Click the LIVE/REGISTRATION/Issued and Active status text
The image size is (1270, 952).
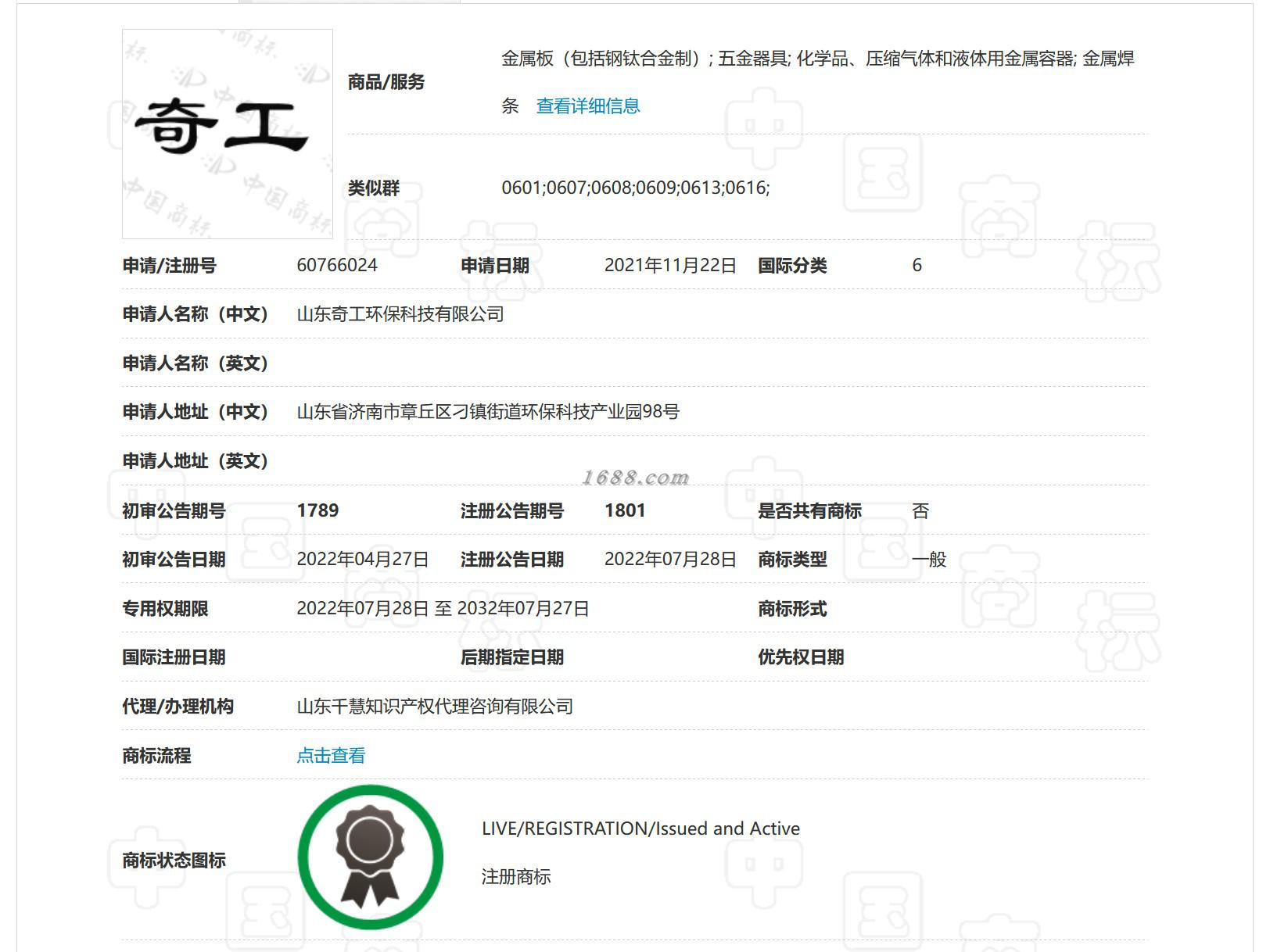coord(640,829)
